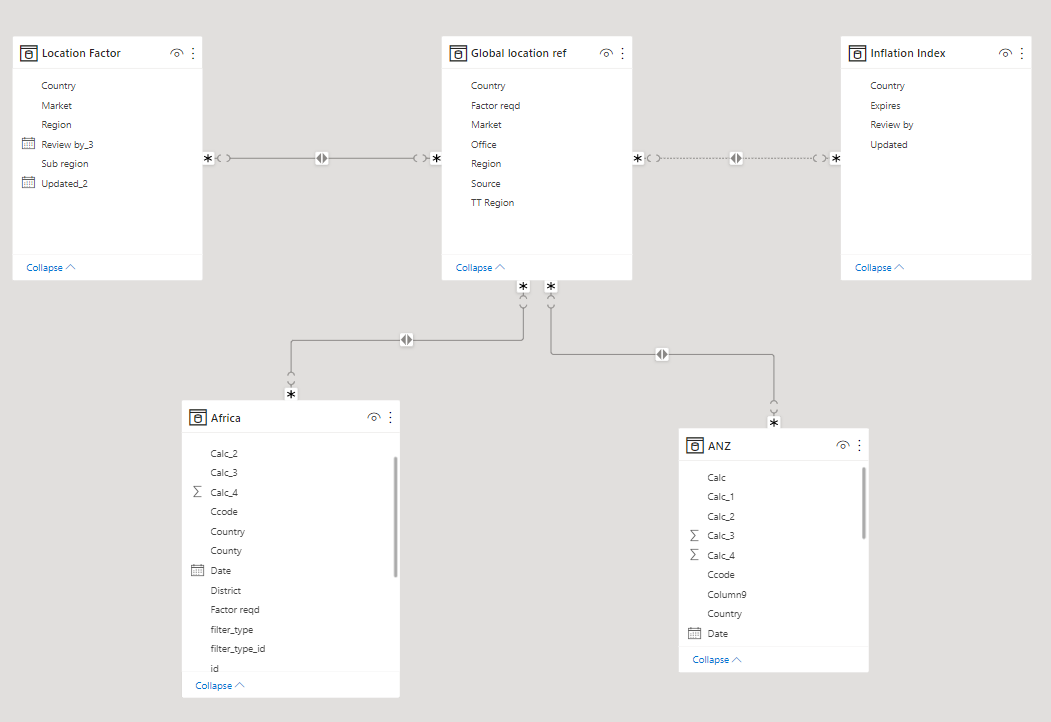1051x722 pixels.
Task: Toggle visibility of ANZ table
Action: (x=843, y=446)
